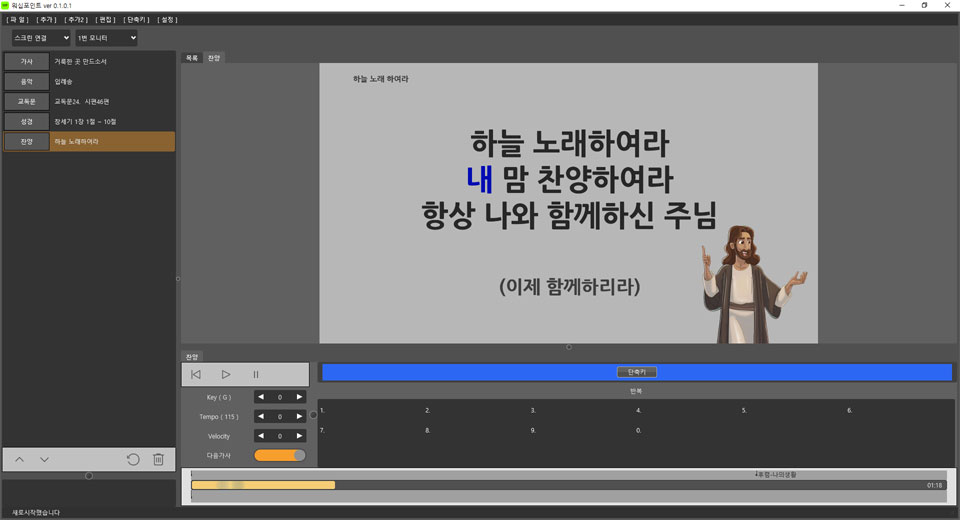
Task: Select list item 거룩한 곳 만드소서
Action: click(80, 61)
